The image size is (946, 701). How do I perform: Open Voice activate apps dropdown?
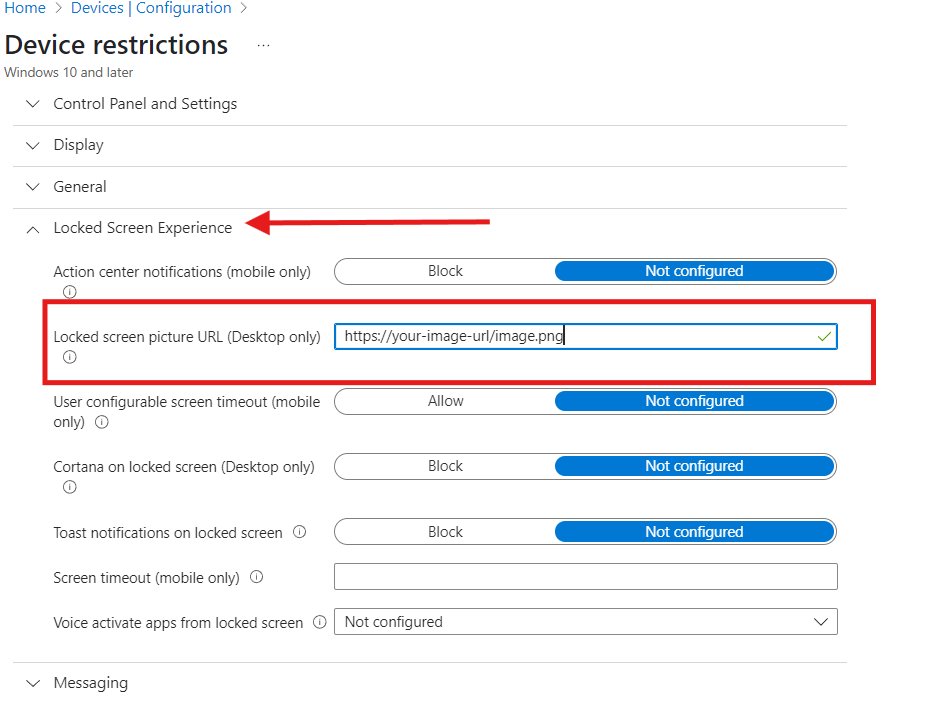coord(585,622)
